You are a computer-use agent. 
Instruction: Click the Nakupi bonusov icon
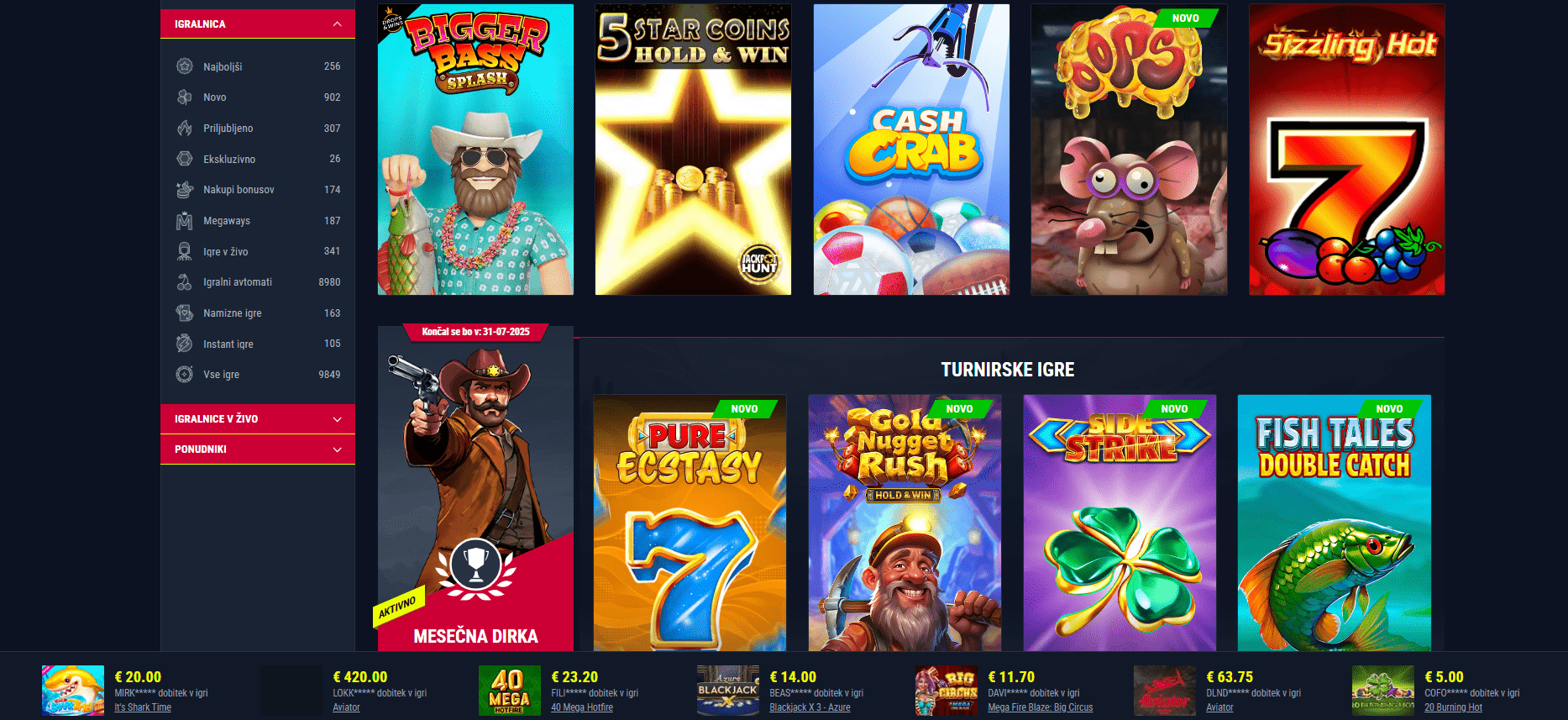click(185, 190)
